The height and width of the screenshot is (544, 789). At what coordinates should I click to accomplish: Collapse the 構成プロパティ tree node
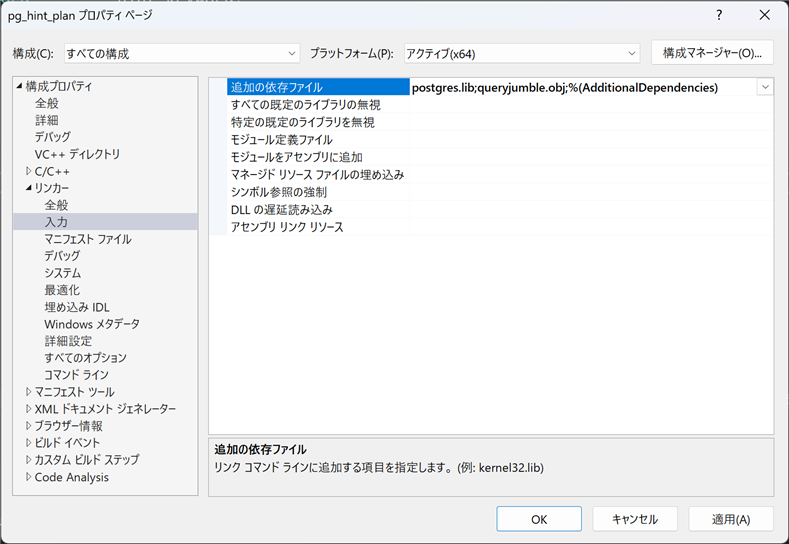(19, 86)
